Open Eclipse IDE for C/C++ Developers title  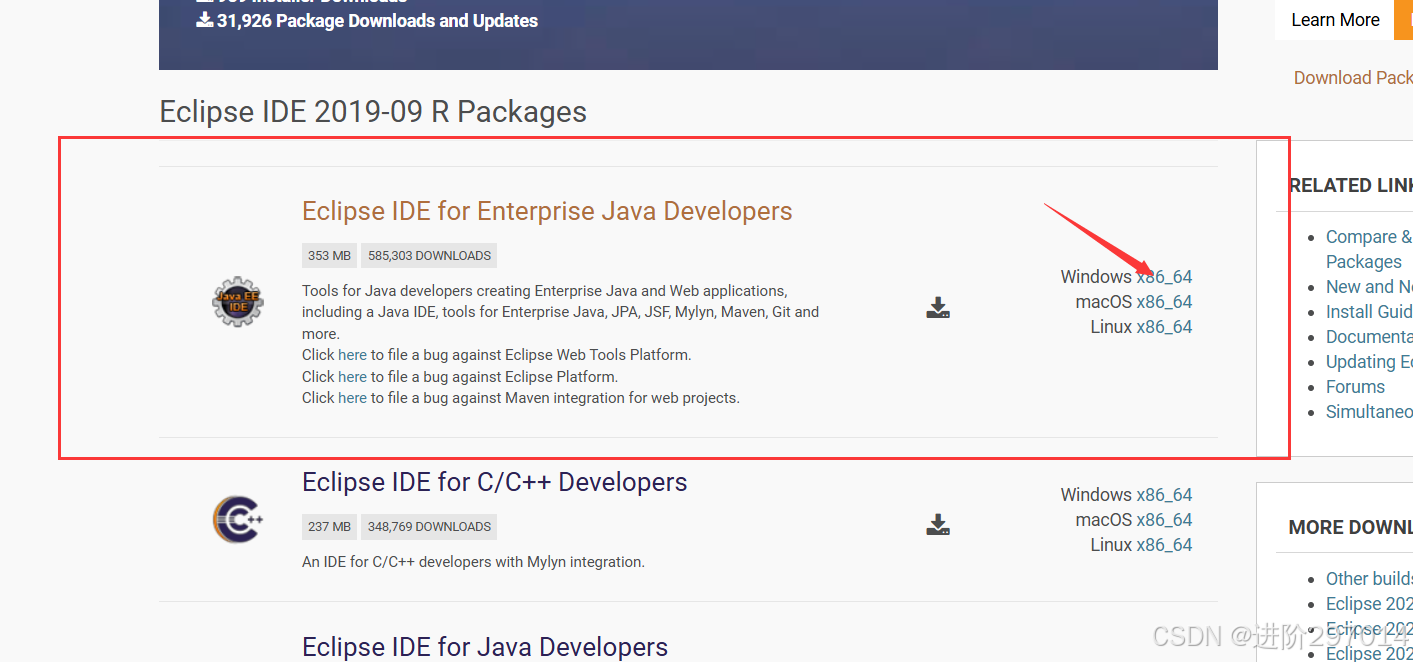[495, 482]
